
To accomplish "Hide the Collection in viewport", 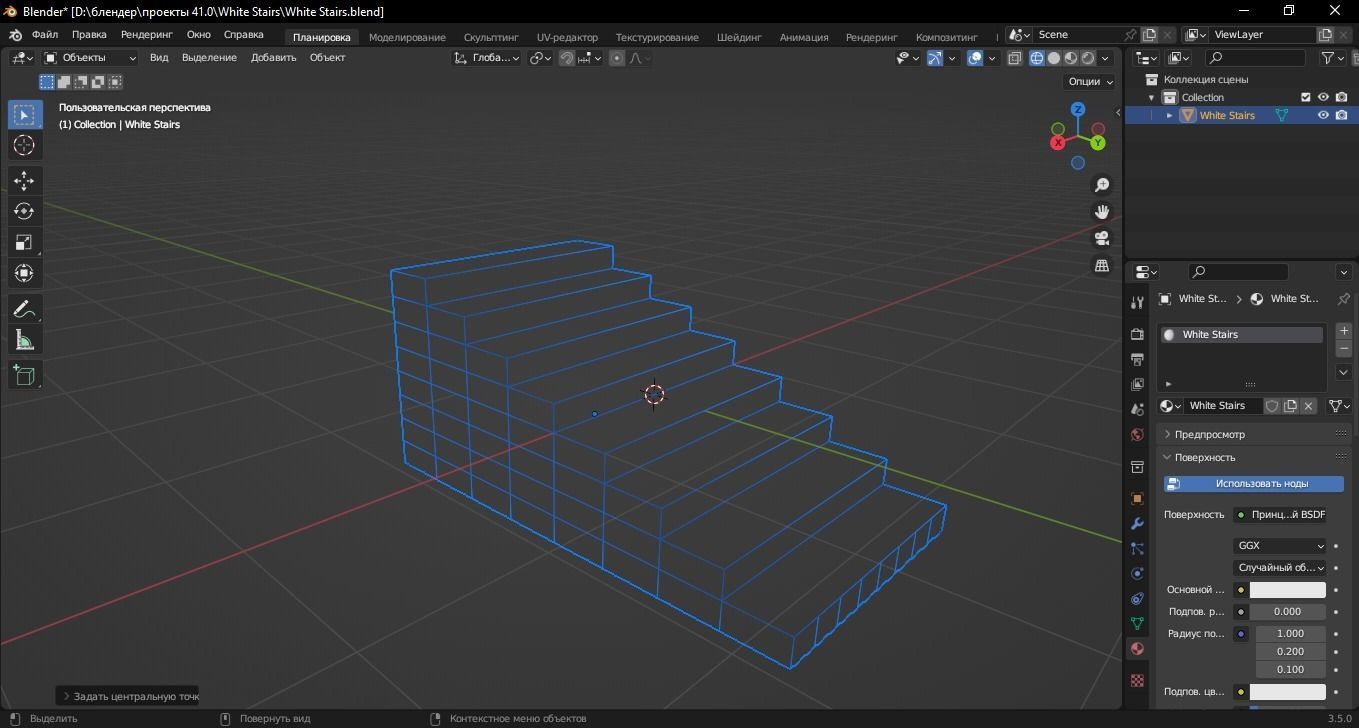I will pos(1323,97).
